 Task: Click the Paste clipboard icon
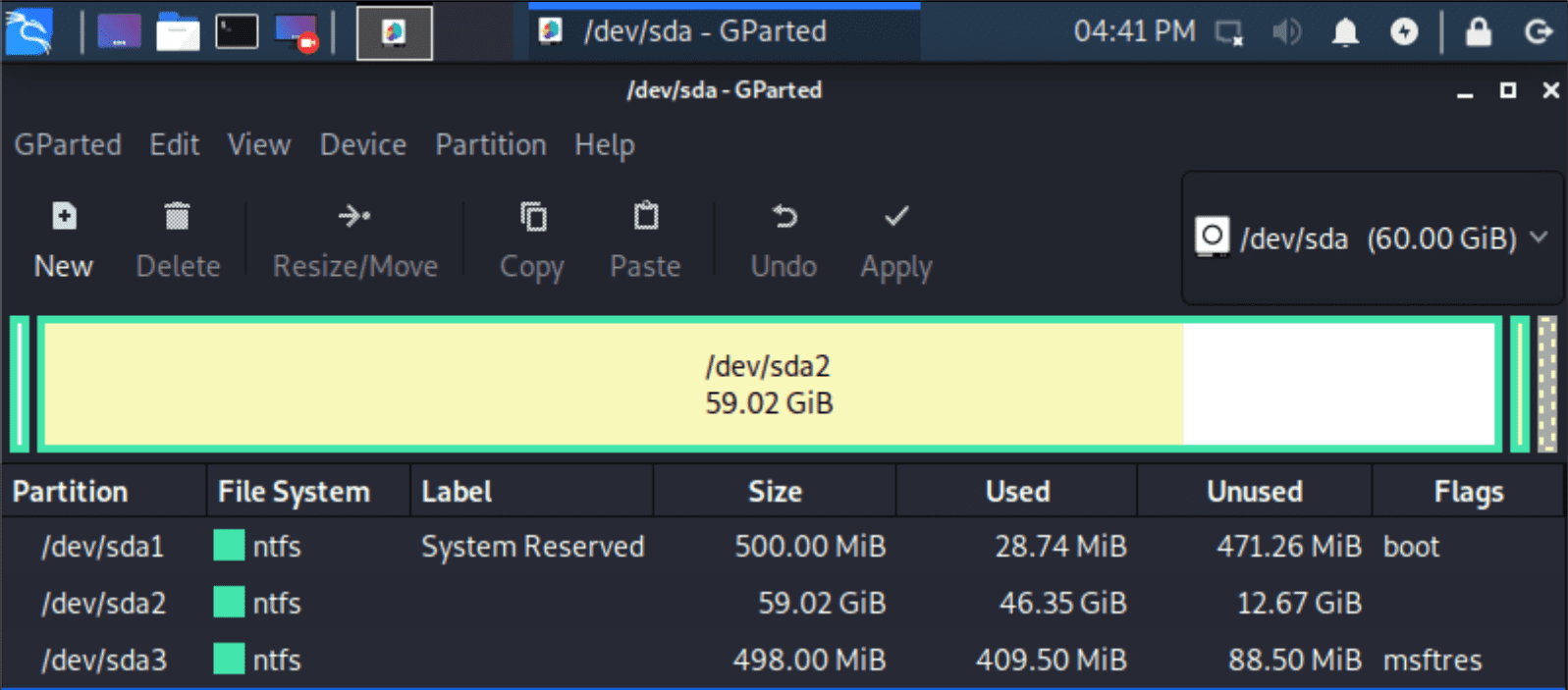[x=645, y=216]
